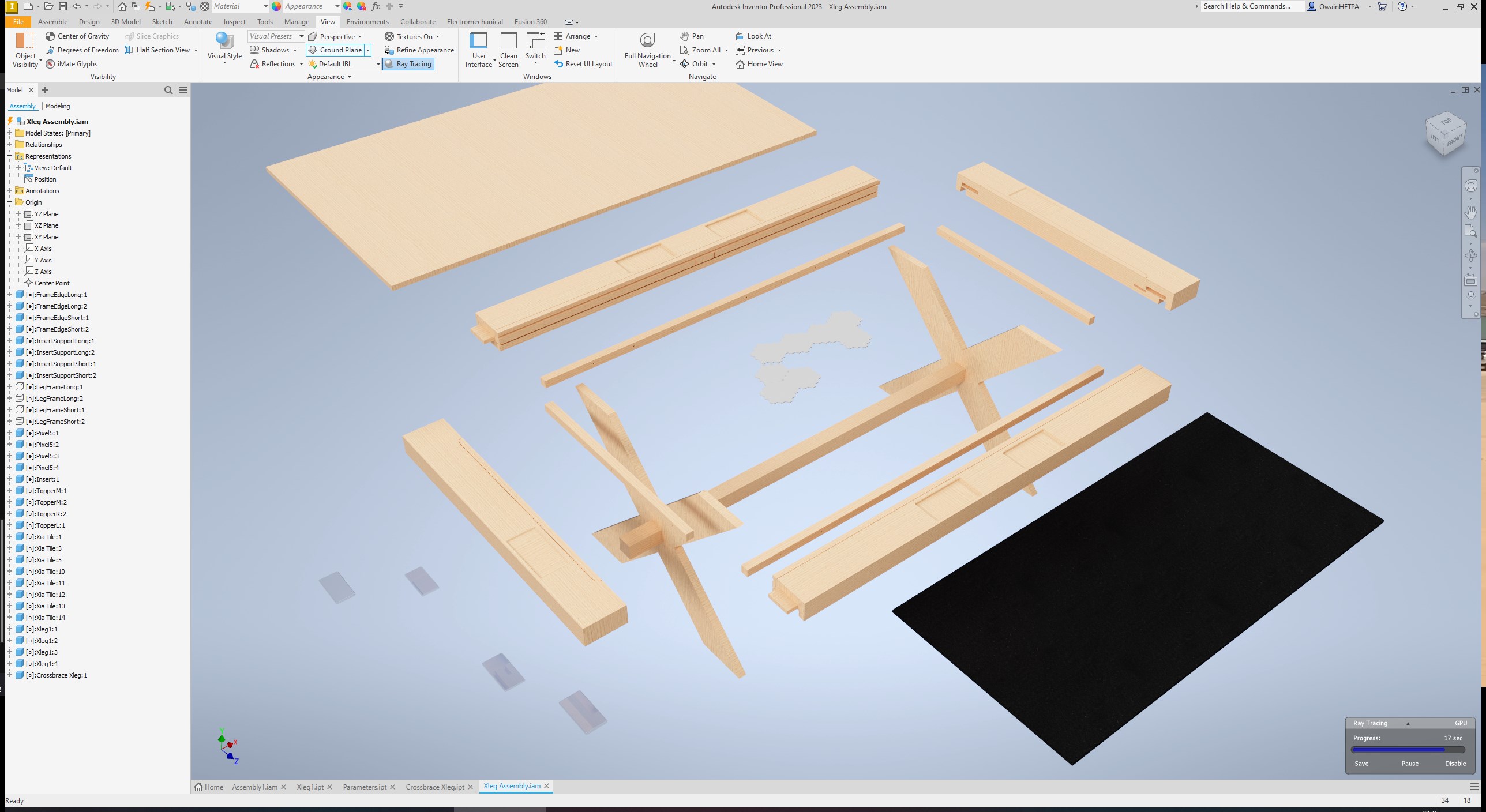Toggle Ray Tracing in ribbon
The height and width of the screenshot is (812, 1486).
[408, 64]
